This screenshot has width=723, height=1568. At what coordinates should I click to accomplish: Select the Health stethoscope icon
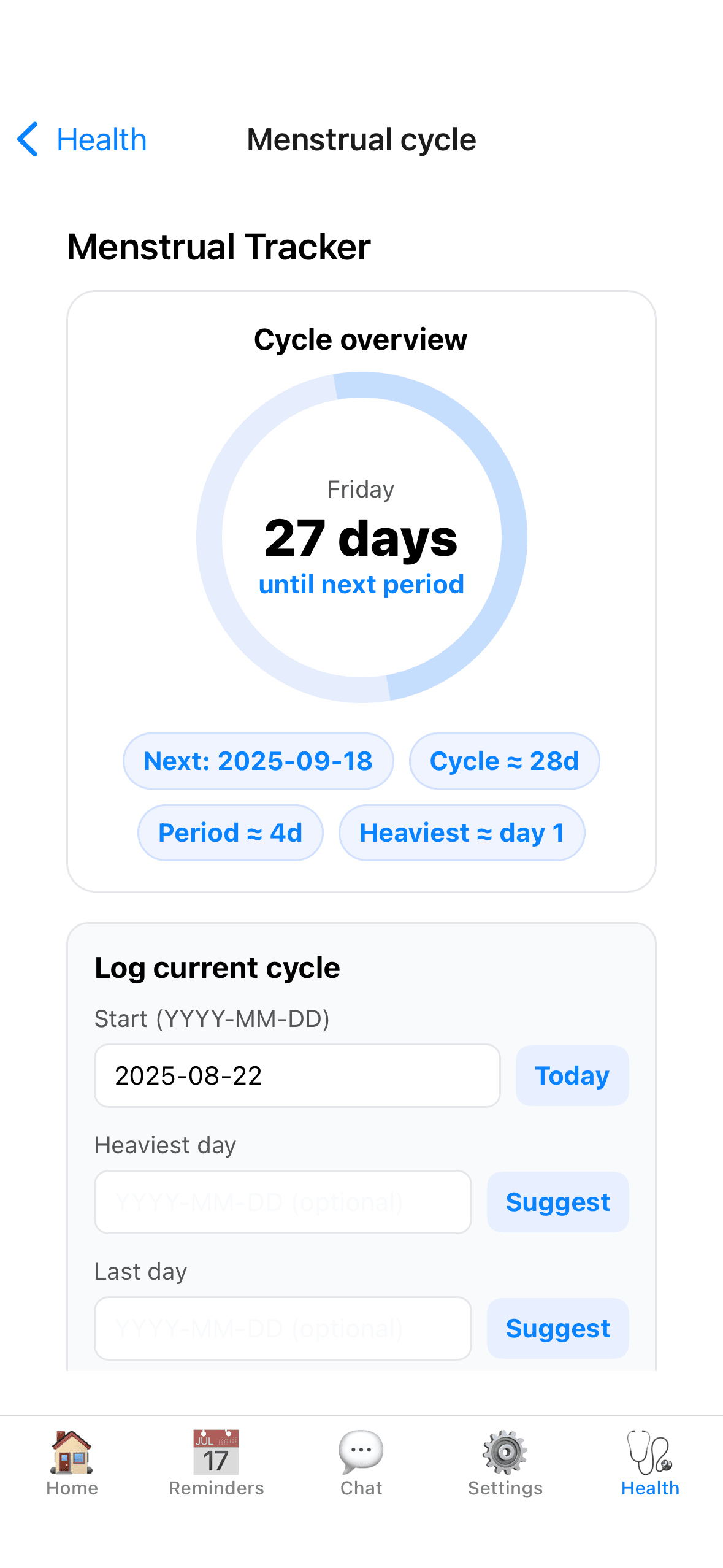[x=650, y=1451]
